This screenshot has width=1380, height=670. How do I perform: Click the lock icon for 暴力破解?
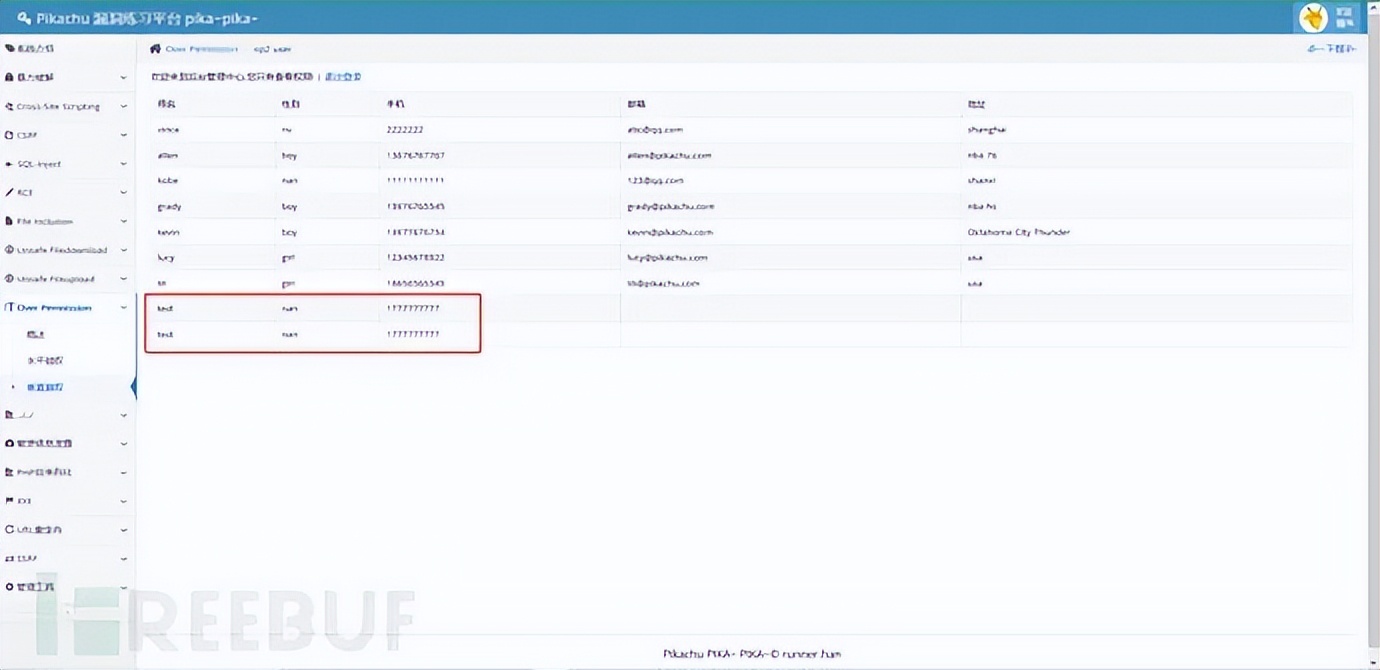point(9,77)
